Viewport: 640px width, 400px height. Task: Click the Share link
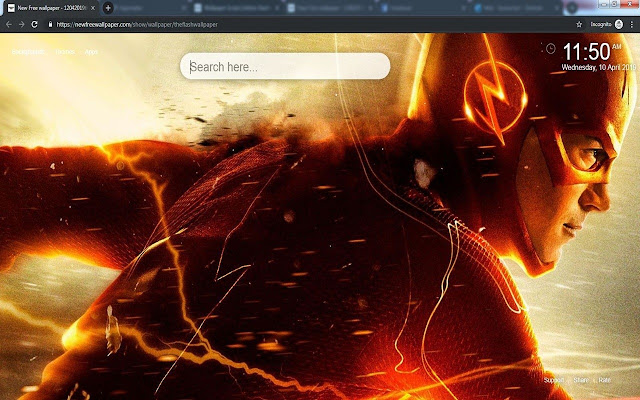click(581, 380)
